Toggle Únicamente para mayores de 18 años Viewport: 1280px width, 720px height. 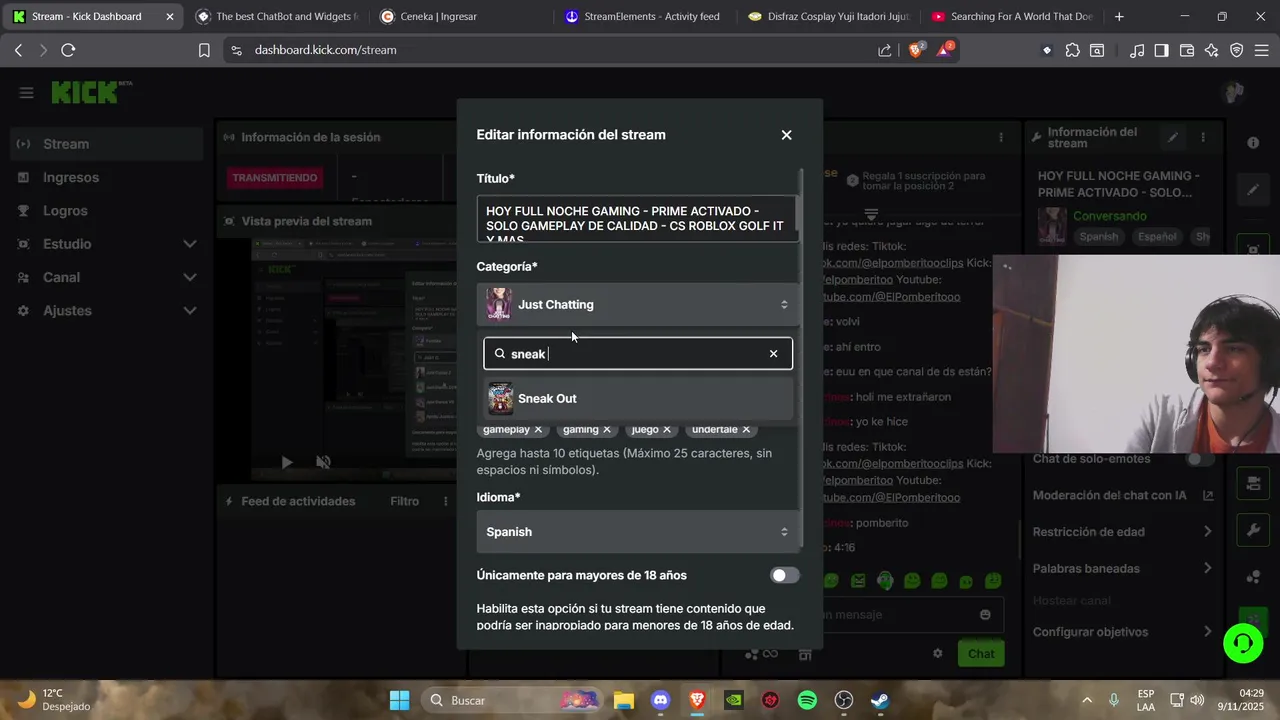[x=785, y=575]
